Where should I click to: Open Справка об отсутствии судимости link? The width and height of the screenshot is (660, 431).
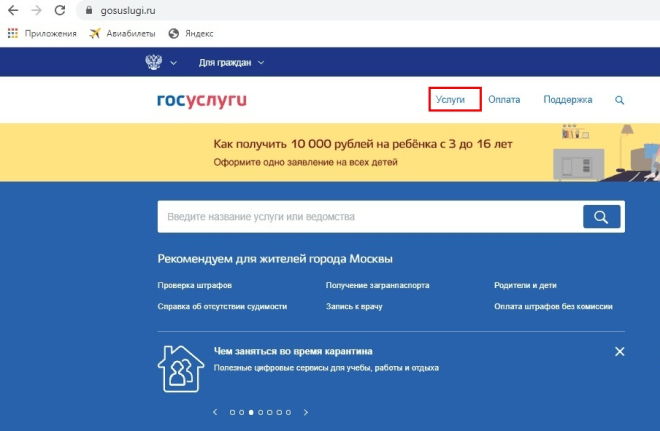[x=222, y=306]
